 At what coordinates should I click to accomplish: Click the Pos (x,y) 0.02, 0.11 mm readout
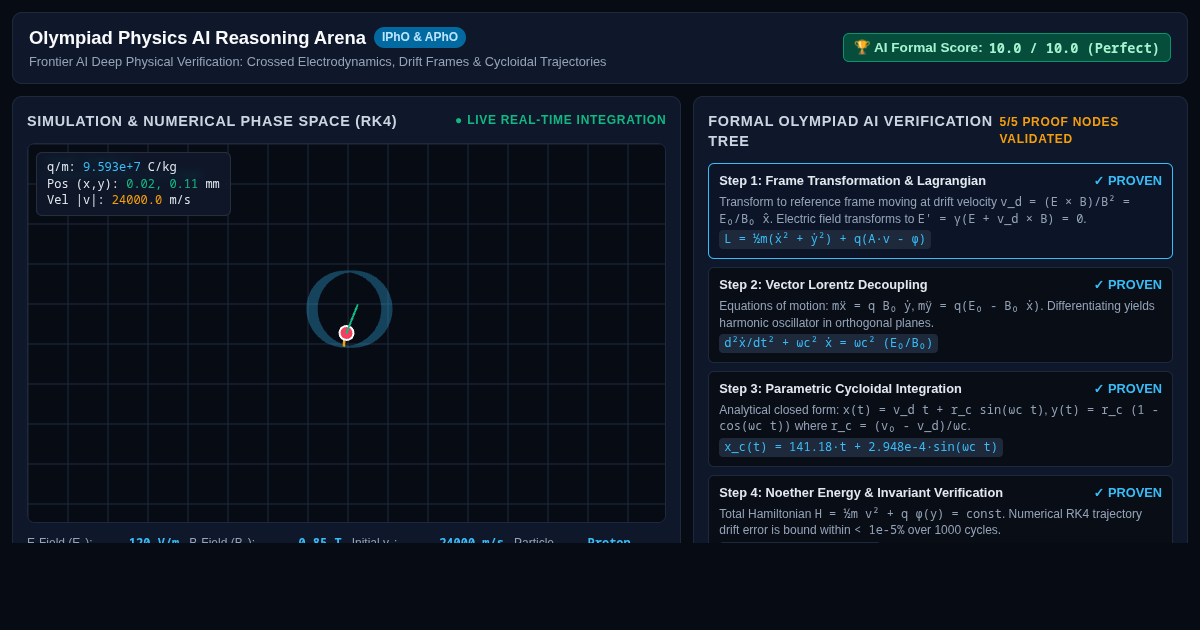[133, 184]
